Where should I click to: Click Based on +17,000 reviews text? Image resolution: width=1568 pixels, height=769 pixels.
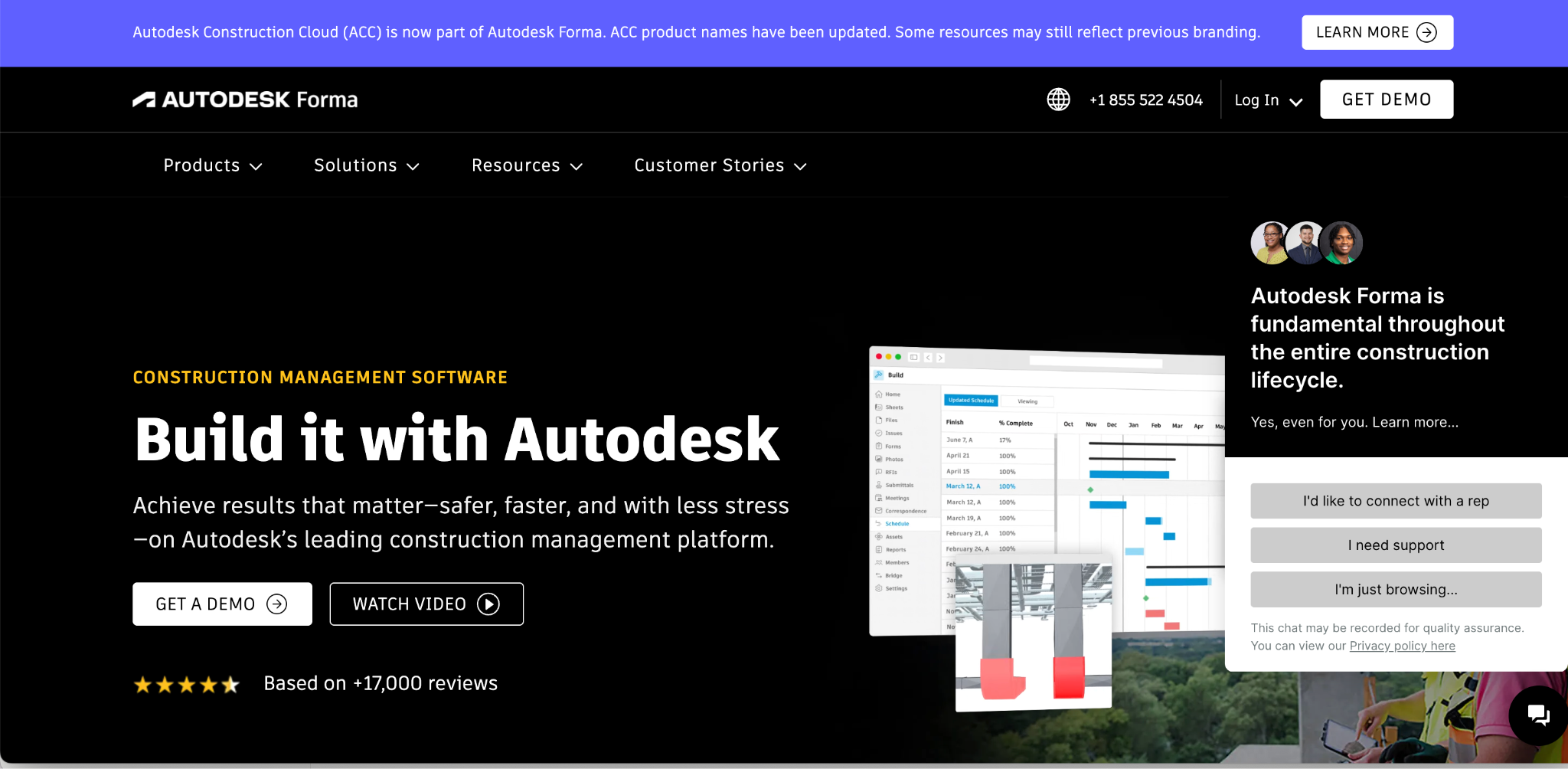[381, 683]
